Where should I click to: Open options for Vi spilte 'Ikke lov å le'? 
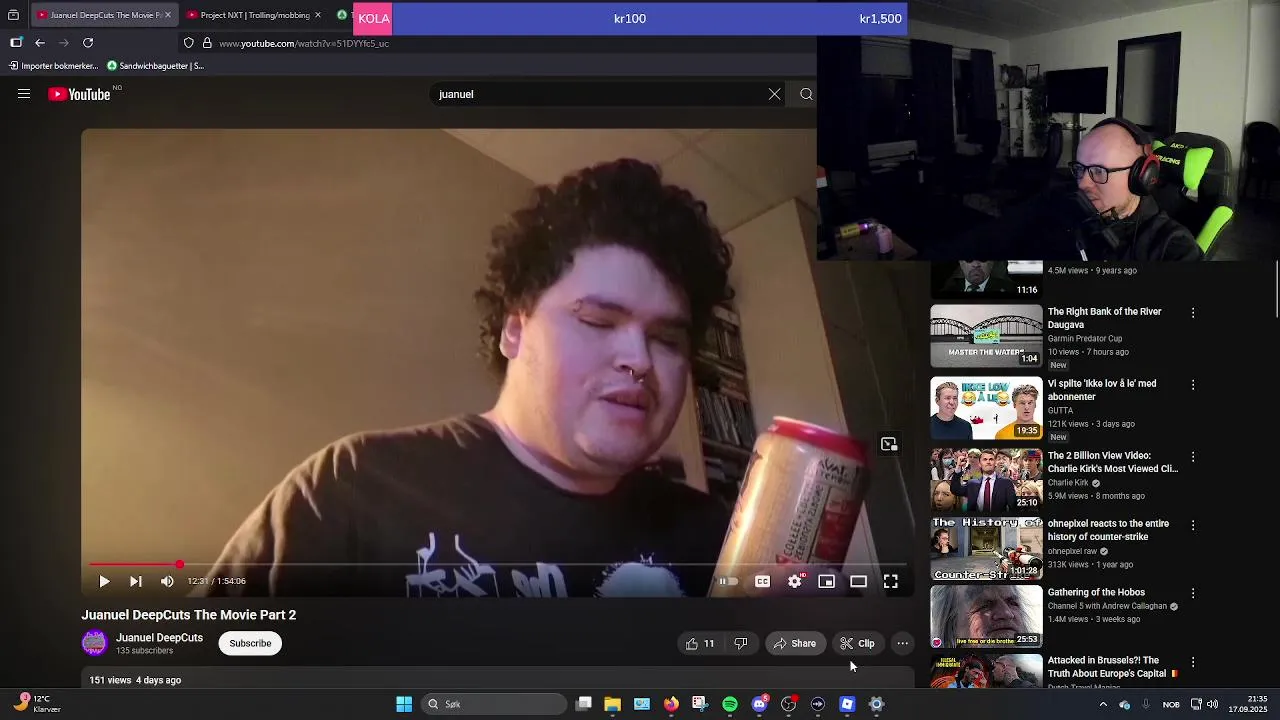point(1193,385)
